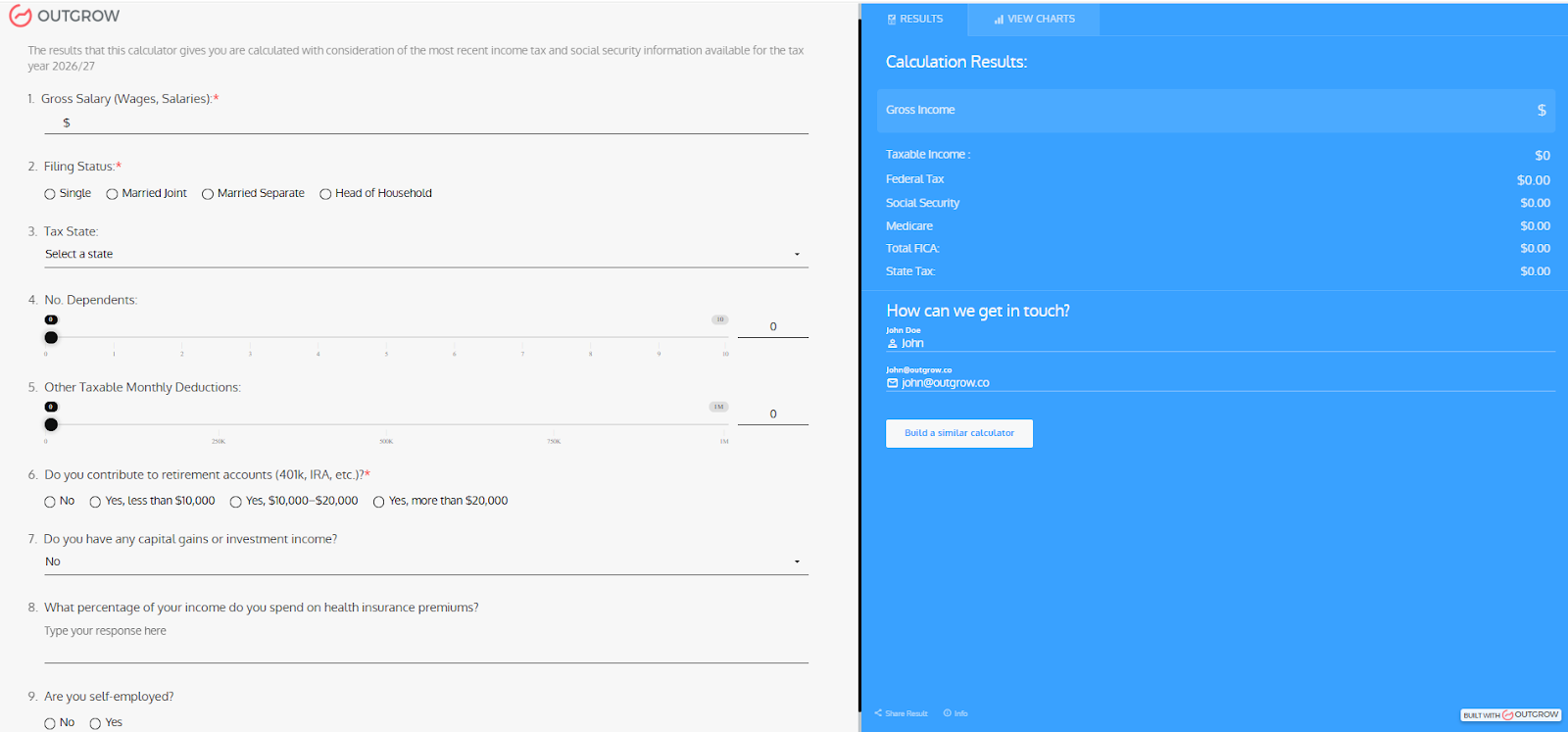Image resolution: width=1568 pixels, height=732 pixels.
Task: Choose 'Yes, more than $20,000' retirement option
Action: point(378,502)
